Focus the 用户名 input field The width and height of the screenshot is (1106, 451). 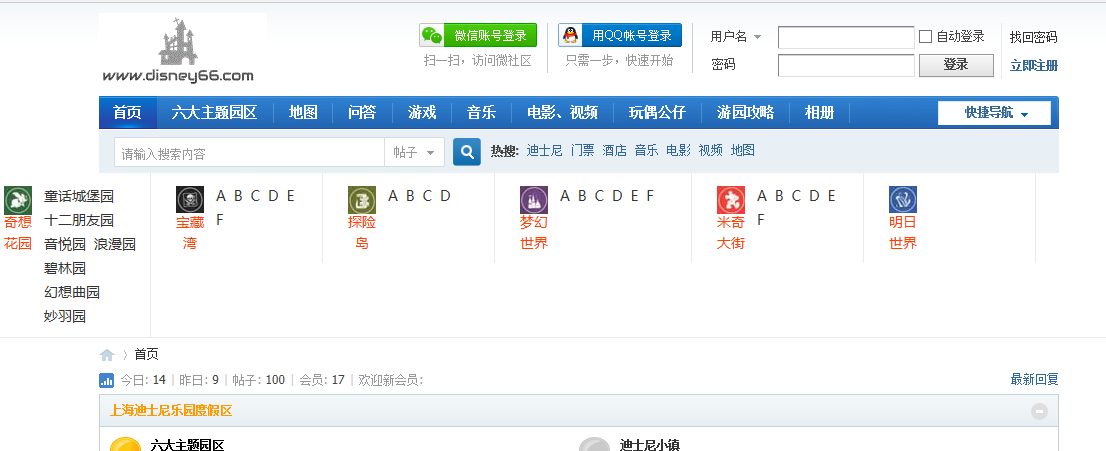point(846,37)
